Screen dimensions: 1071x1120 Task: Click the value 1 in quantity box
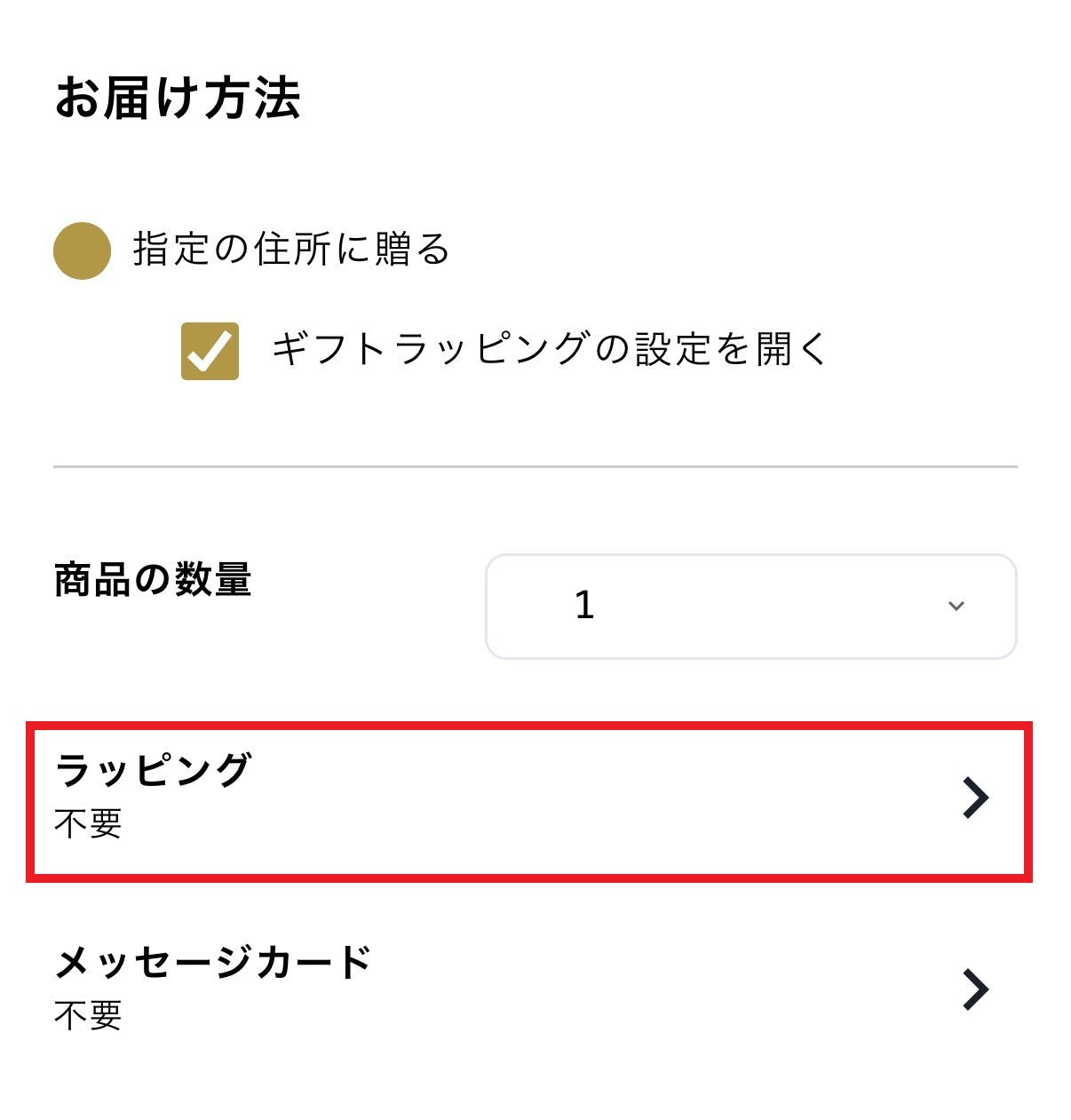pos(584,607)
